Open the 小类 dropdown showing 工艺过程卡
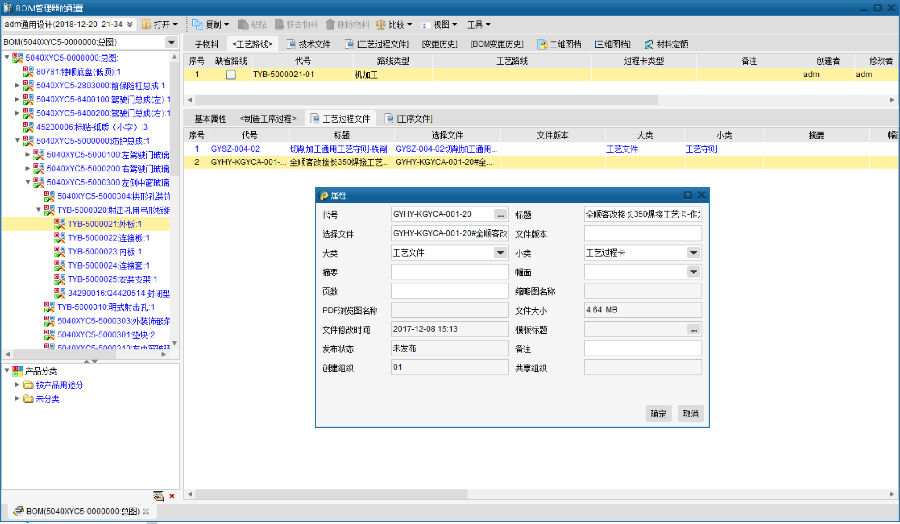 coord(693,253)
